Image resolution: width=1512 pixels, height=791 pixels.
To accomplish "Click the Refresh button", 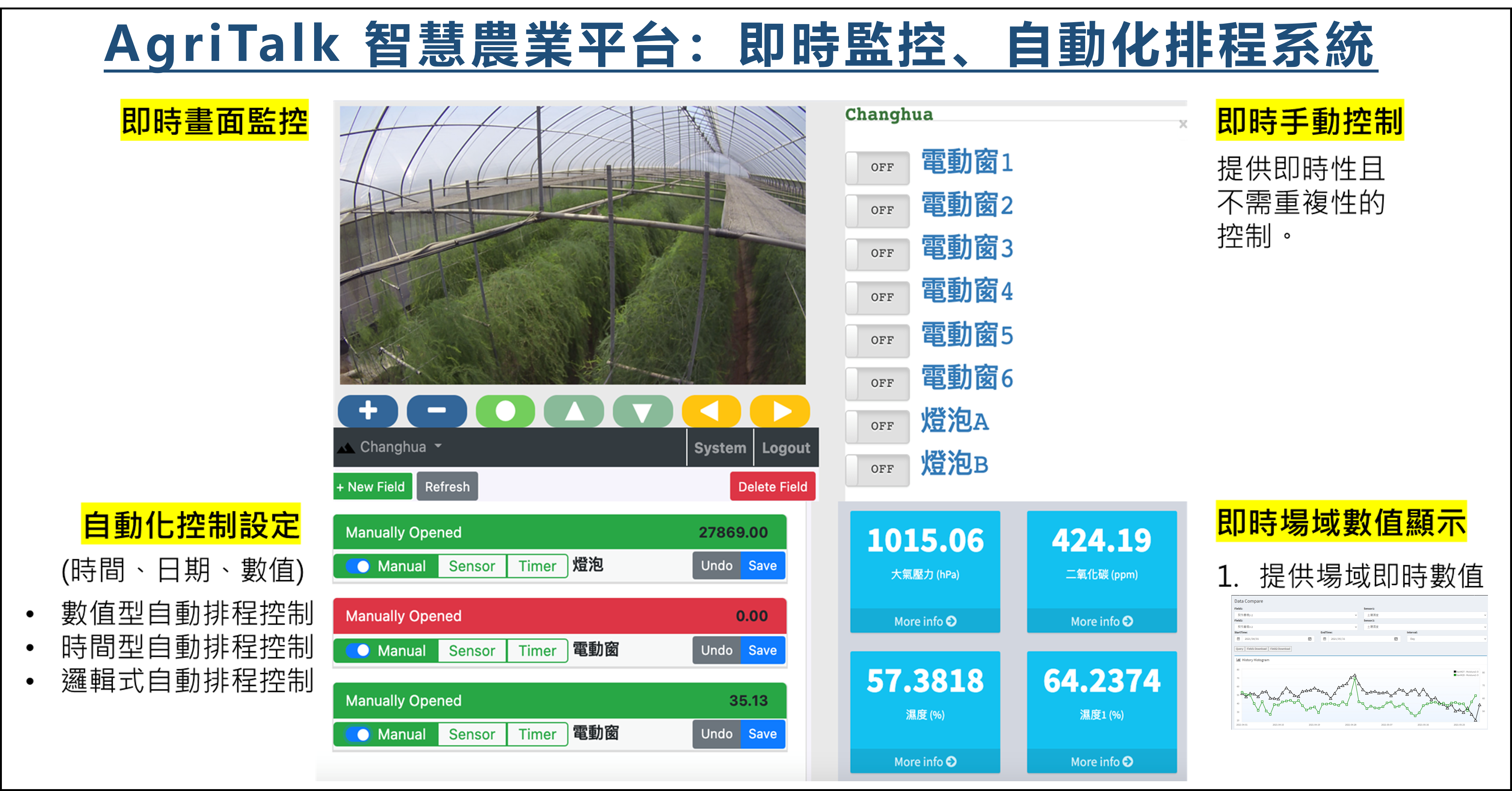I will 447,486.
